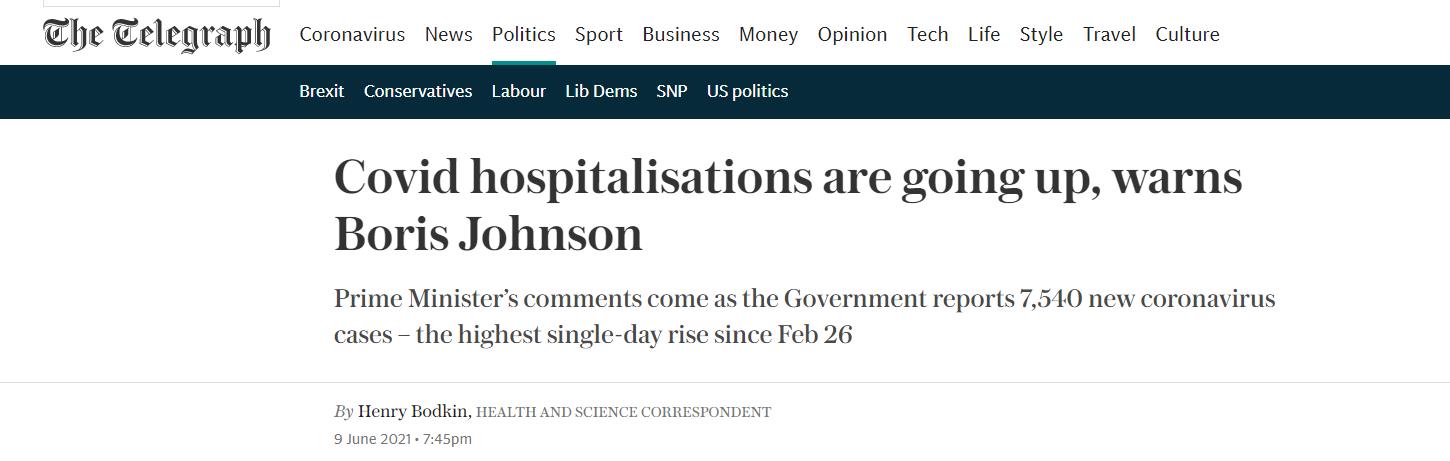Viewport: 1450px width, 461px height.
Task: Open the Coronavirus section
Action: tap(352, 34)
